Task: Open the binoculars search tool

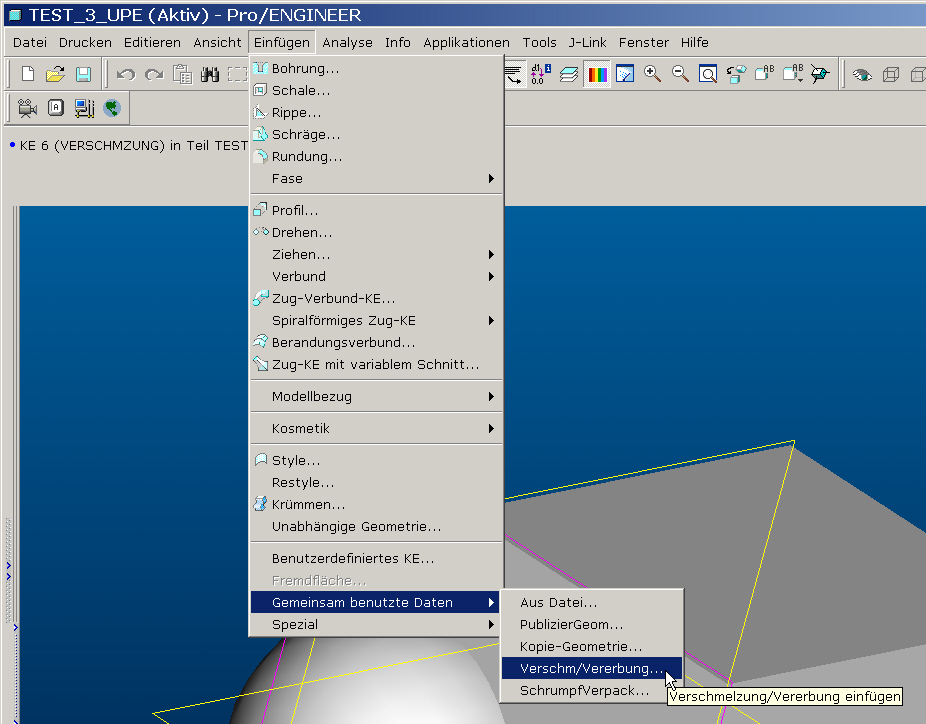Action: (x=210, y=74)
